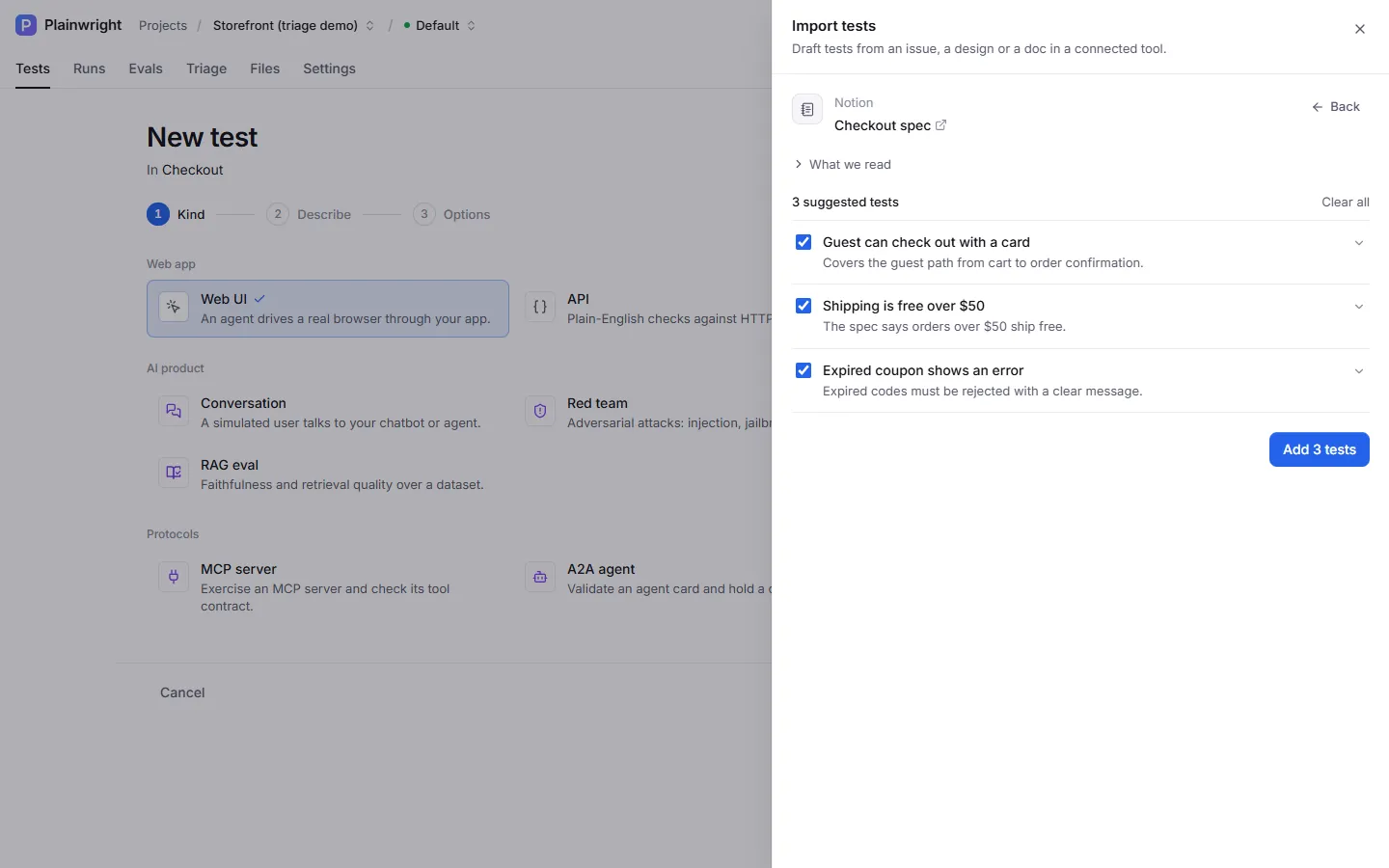Viewport: 1389px width, 868px height.
Task: Expand Shipping is free over $50 details
Action: (1359, 307)
